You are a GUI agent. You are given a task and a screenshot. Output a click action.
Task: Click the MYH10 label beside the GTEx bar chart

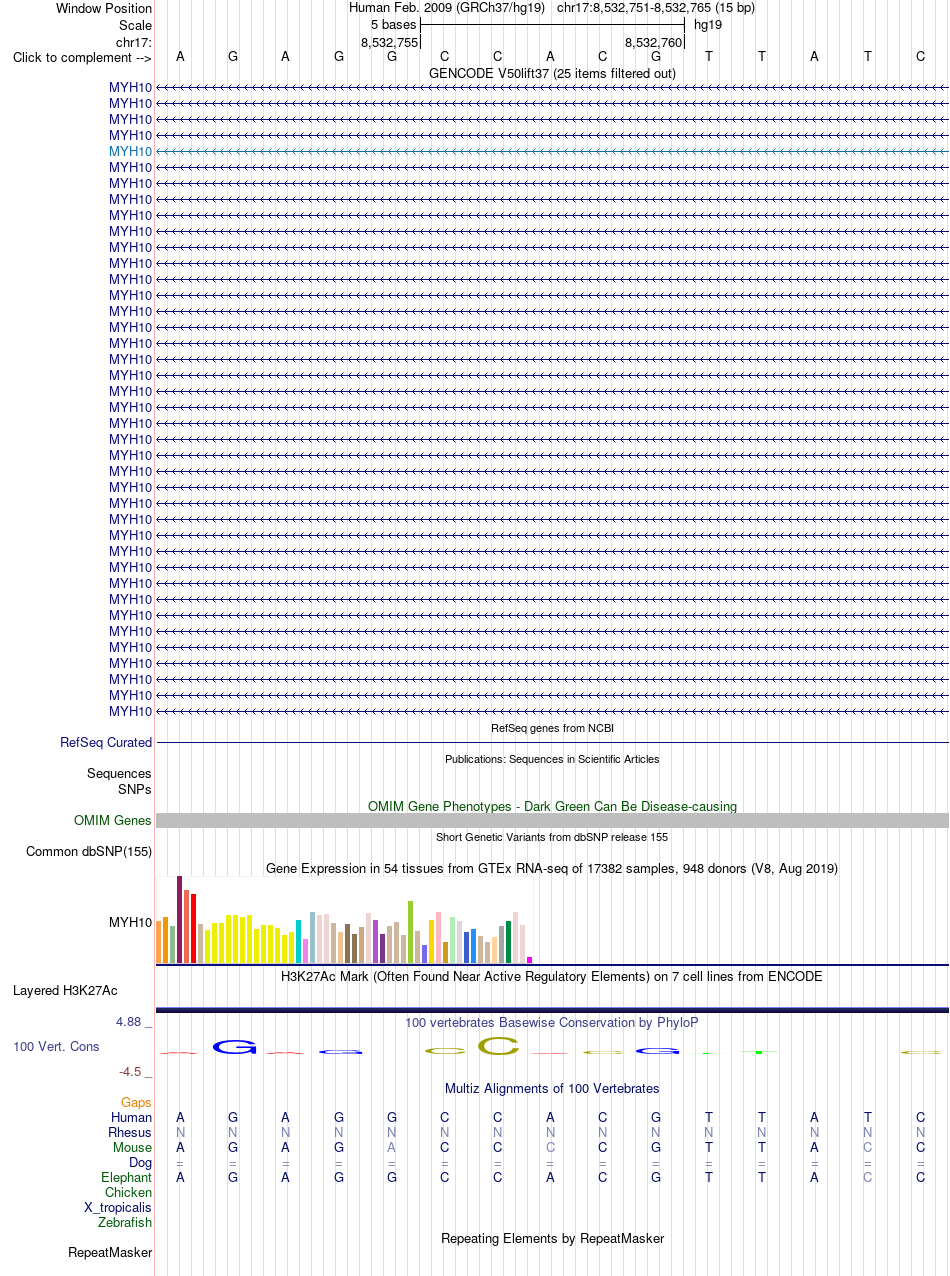(x=130, y=922)
